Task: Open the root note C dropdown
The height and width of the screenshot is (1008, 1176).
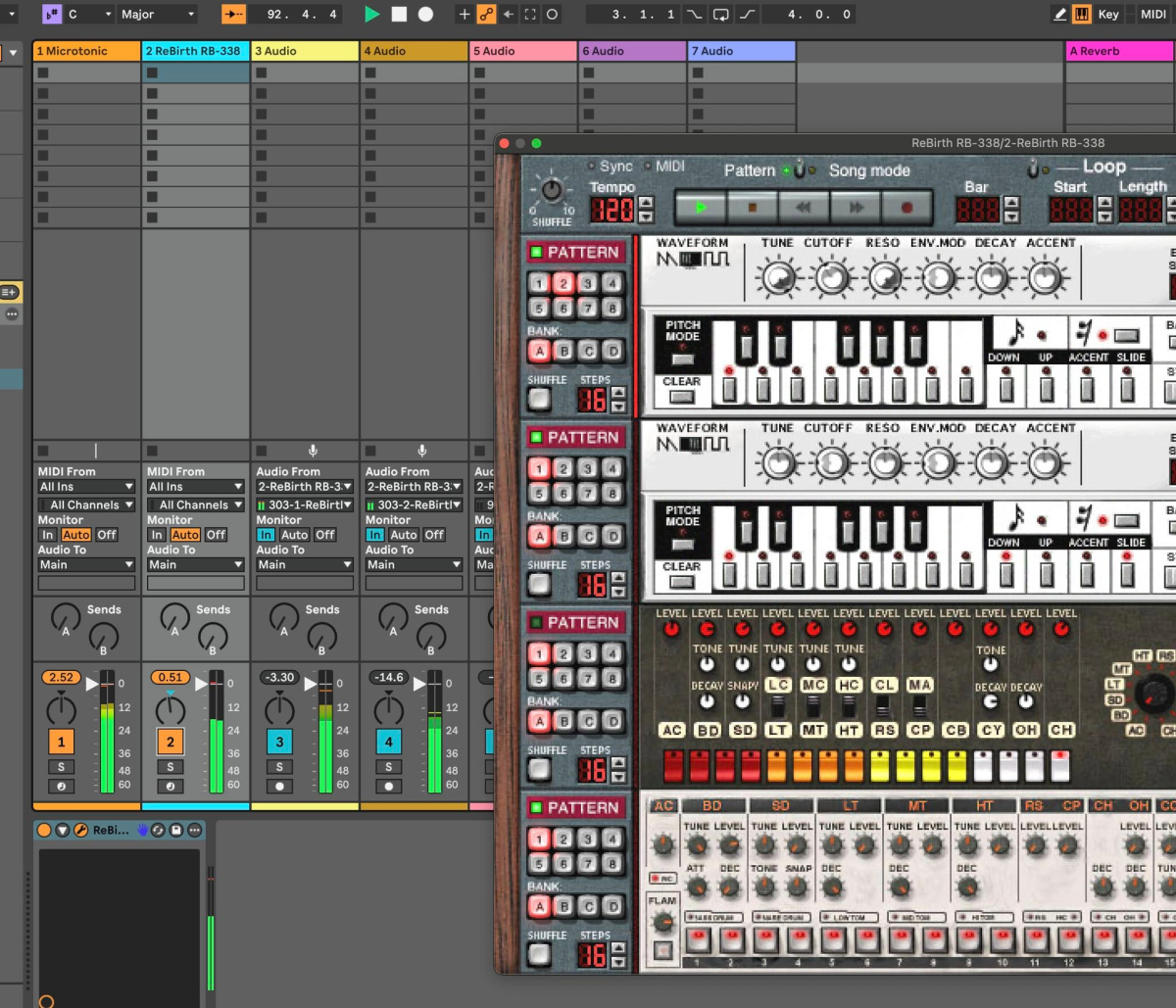Action: click(x=87, y=15)
